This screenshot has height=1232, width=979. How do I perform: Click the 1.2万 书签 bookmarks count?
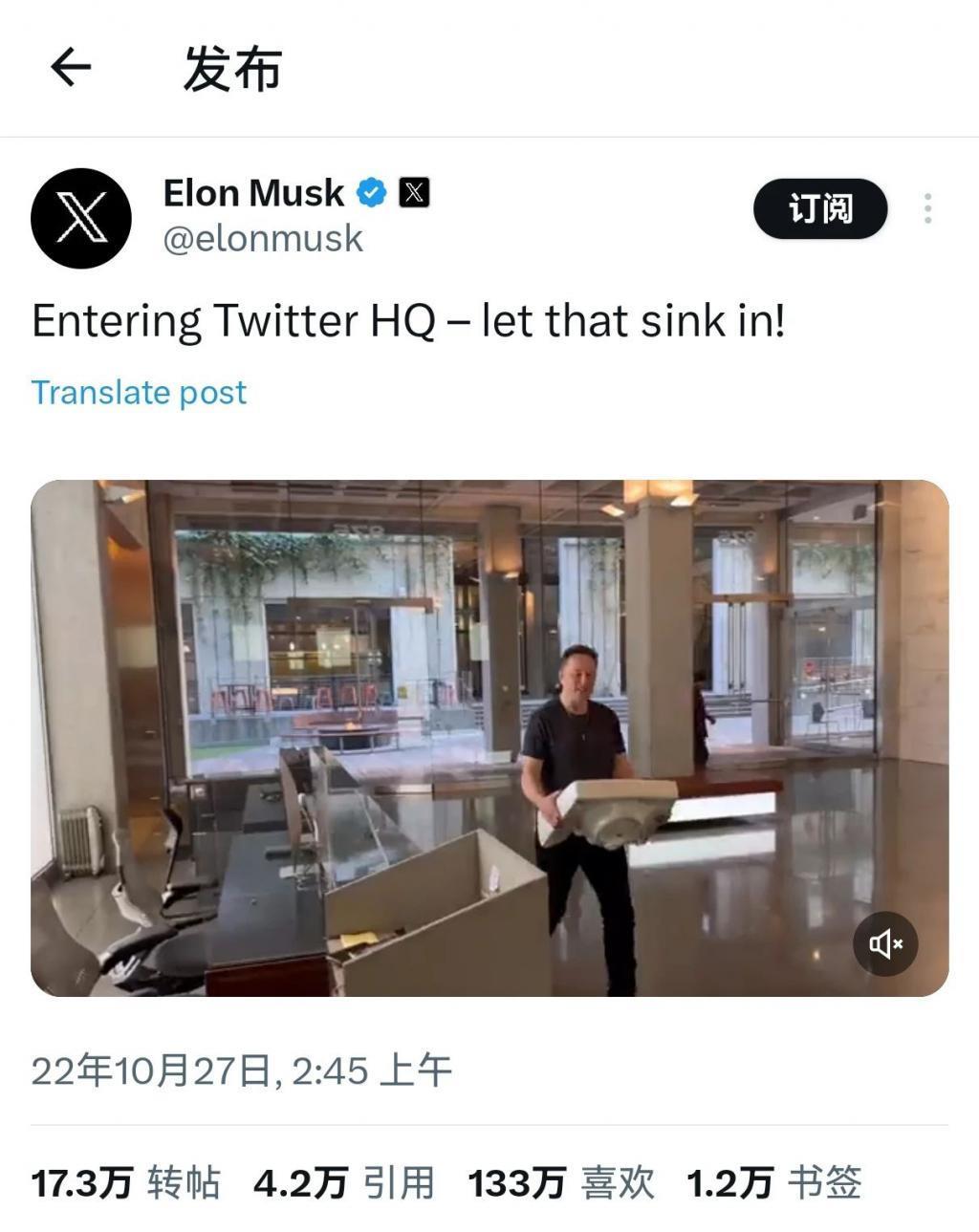pos(774,1183)
